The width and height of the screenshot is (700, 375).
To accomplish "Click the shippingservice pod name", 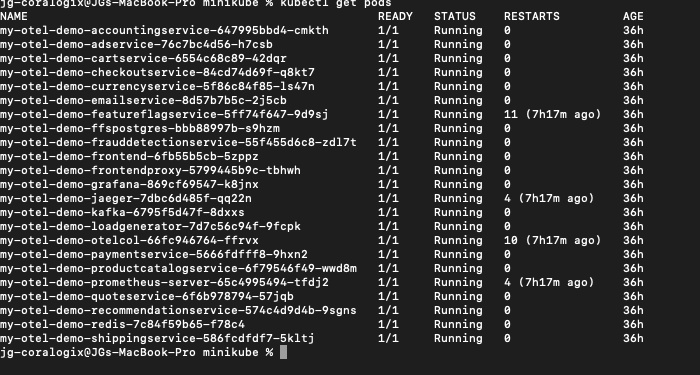I will click(157, 338).
